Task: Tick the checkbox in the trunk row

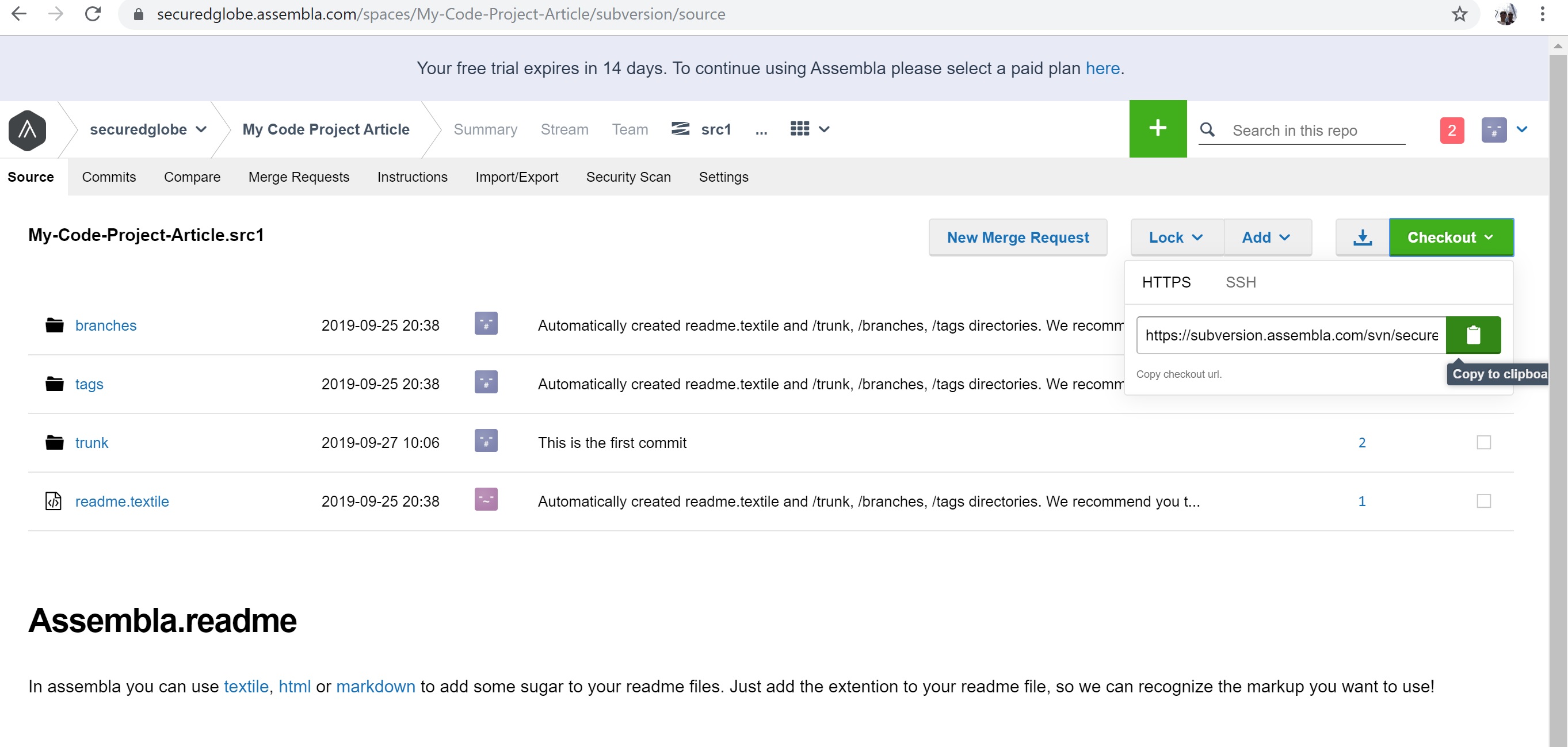Action: coord(1484,442)
